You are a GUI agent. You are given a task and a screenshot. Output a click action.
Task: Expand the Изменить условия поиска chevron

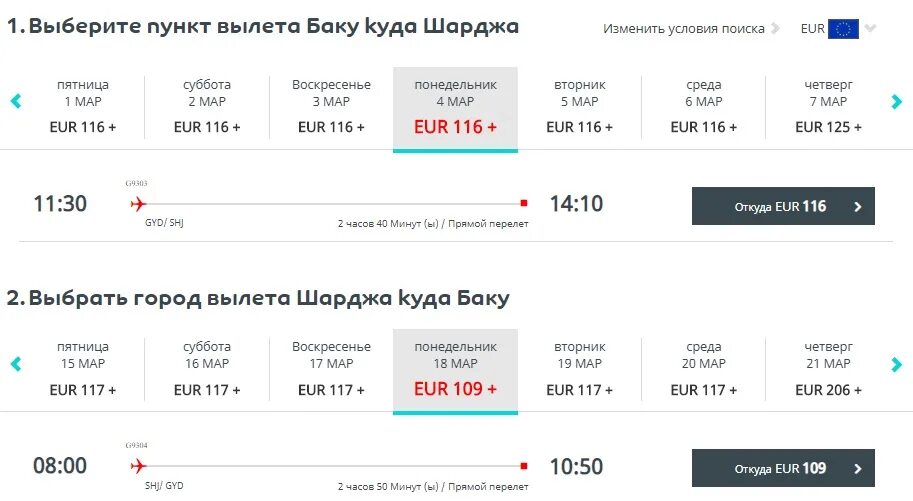(x=775, y=29)
